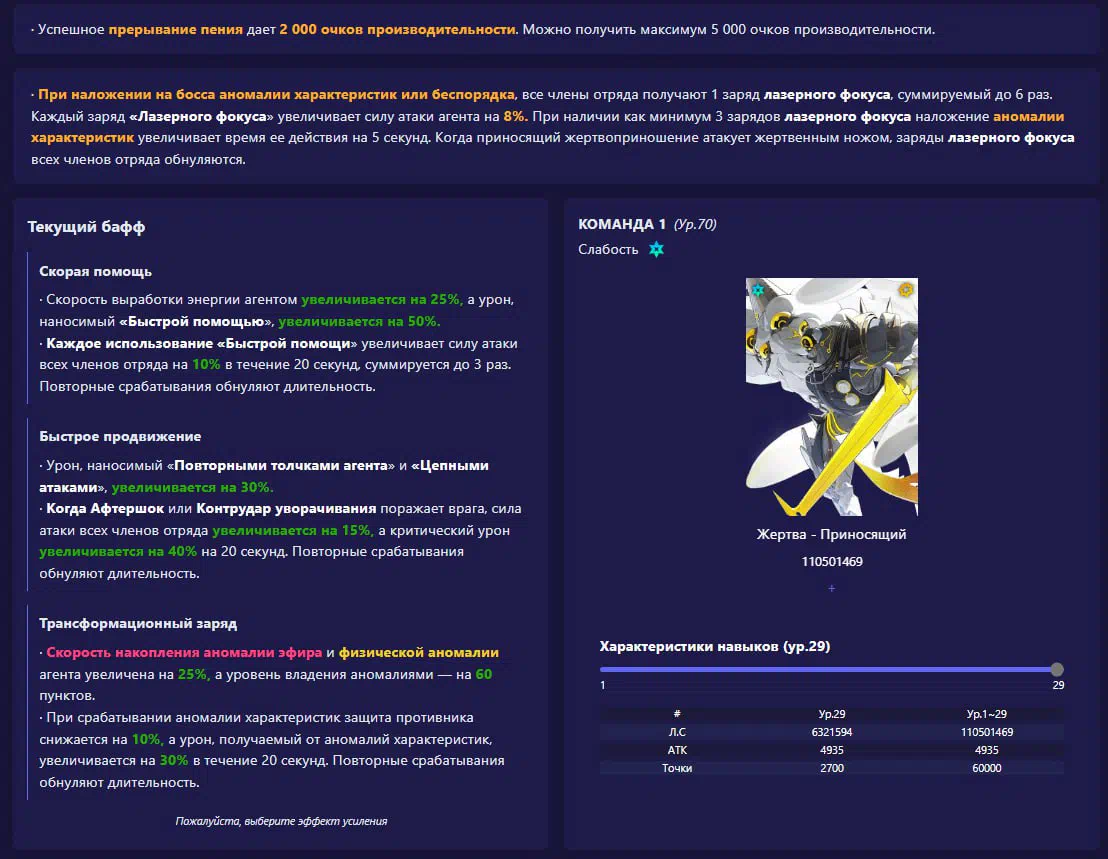Click the "КОМАНДА 1" title

[622, 224]
